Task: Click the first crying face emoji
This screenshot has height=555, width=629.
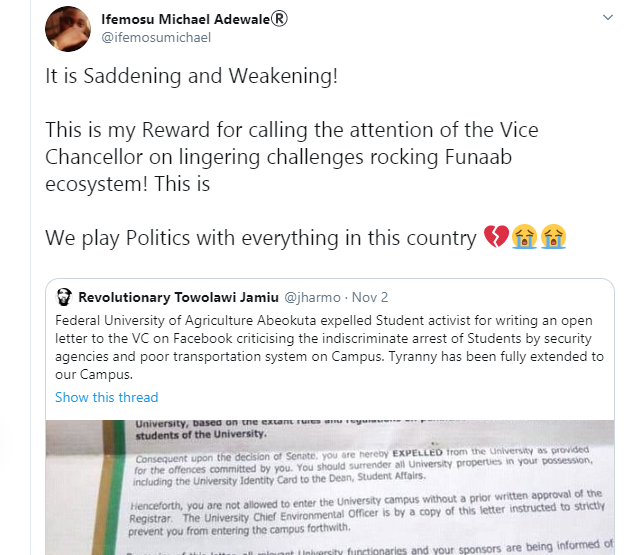Action: [524, 237]
